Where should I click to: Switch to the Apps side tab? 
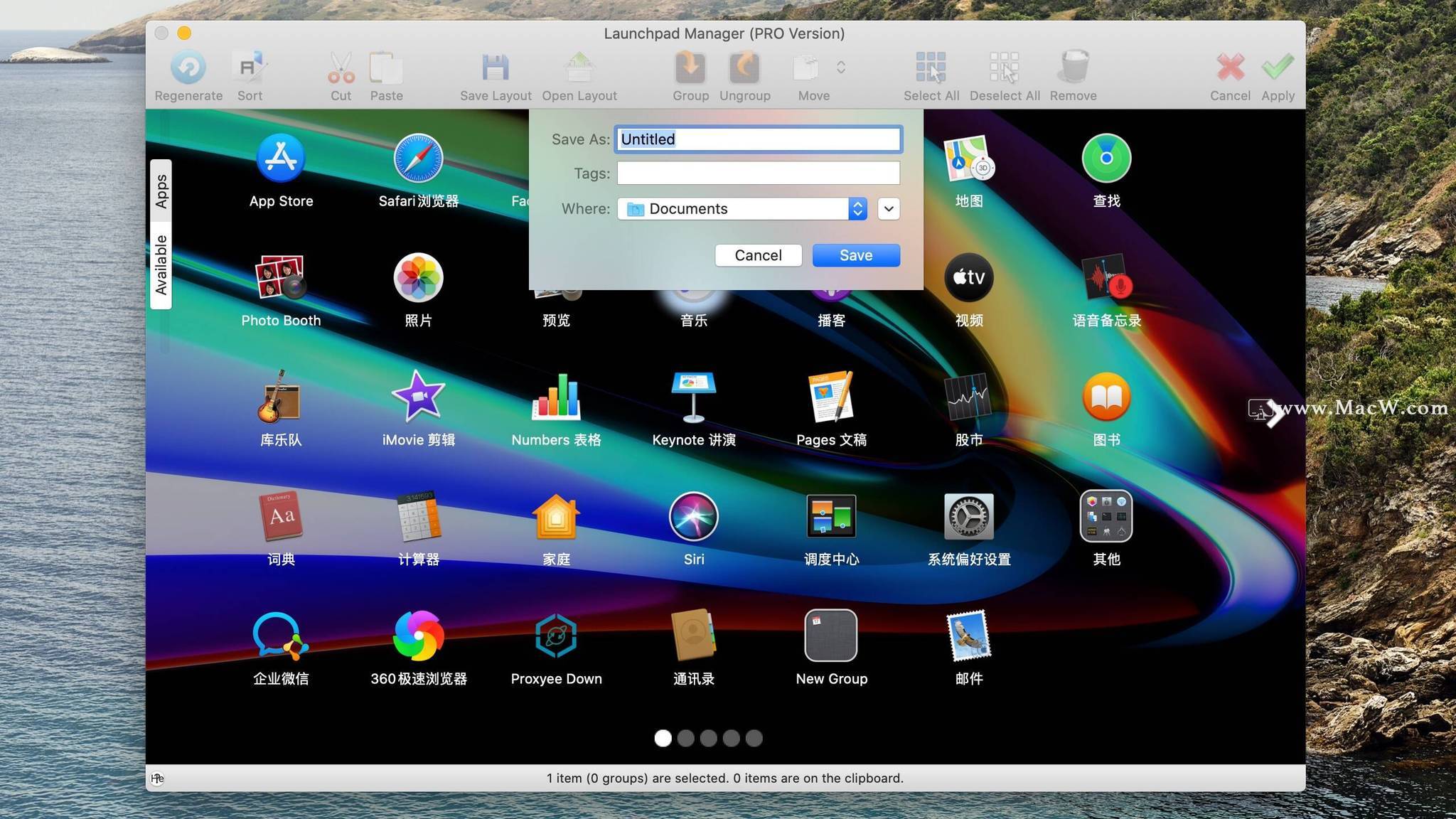161,191
